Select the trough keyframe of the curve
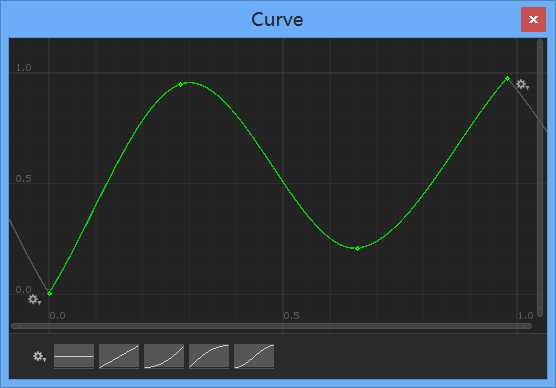Viewport: 556px width, 388px height. click(x=357, y=249)
